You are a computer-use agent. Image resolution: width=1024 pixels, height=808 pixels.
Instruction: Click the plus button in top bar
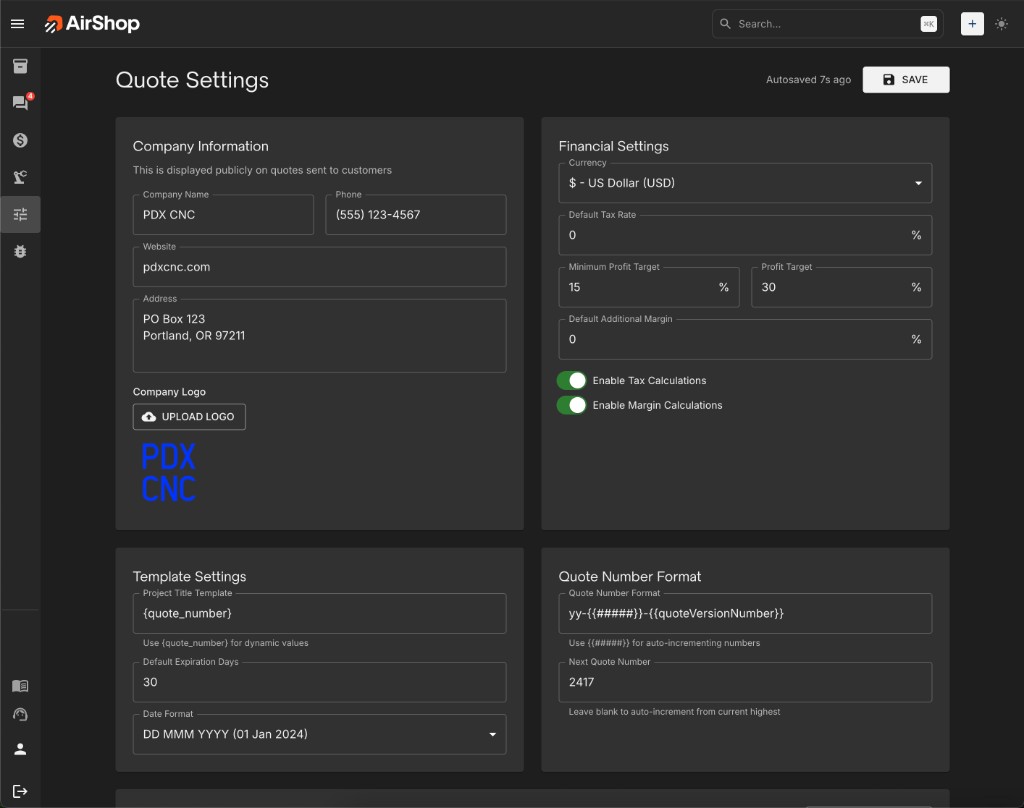(x=972, y=23)
